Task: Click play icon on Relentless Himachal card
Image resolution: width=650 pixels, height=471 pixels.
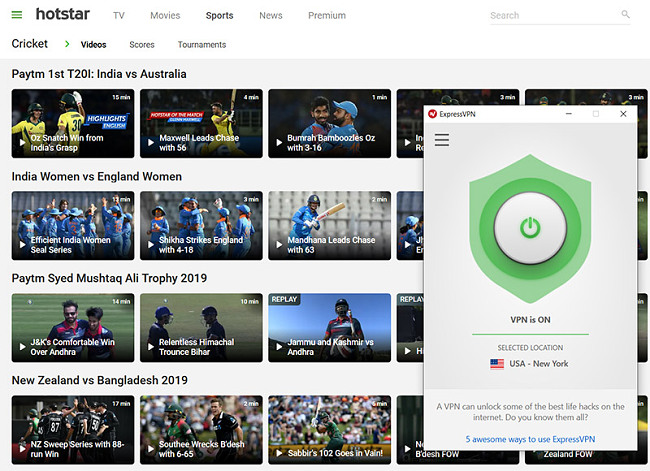Action: click(151, 347)
